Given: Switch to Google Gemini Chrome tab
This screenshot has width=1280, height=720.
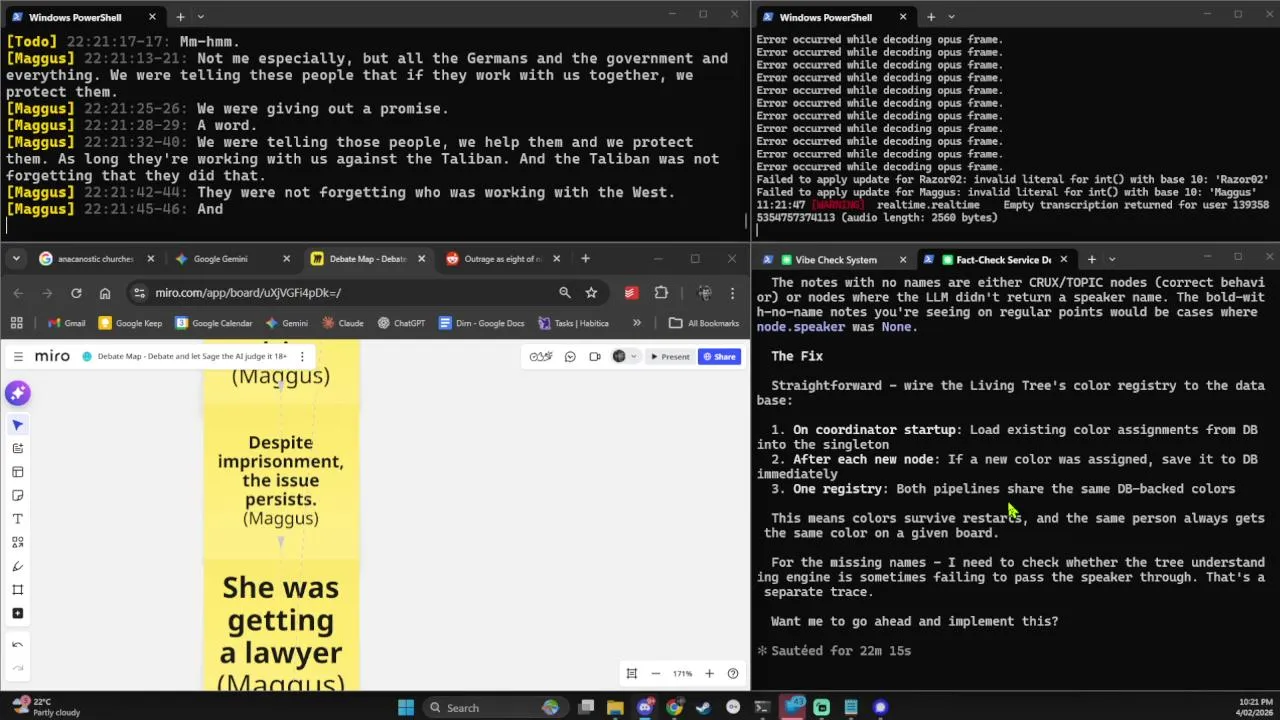Looking at the screenshot, I should (220, 259).
